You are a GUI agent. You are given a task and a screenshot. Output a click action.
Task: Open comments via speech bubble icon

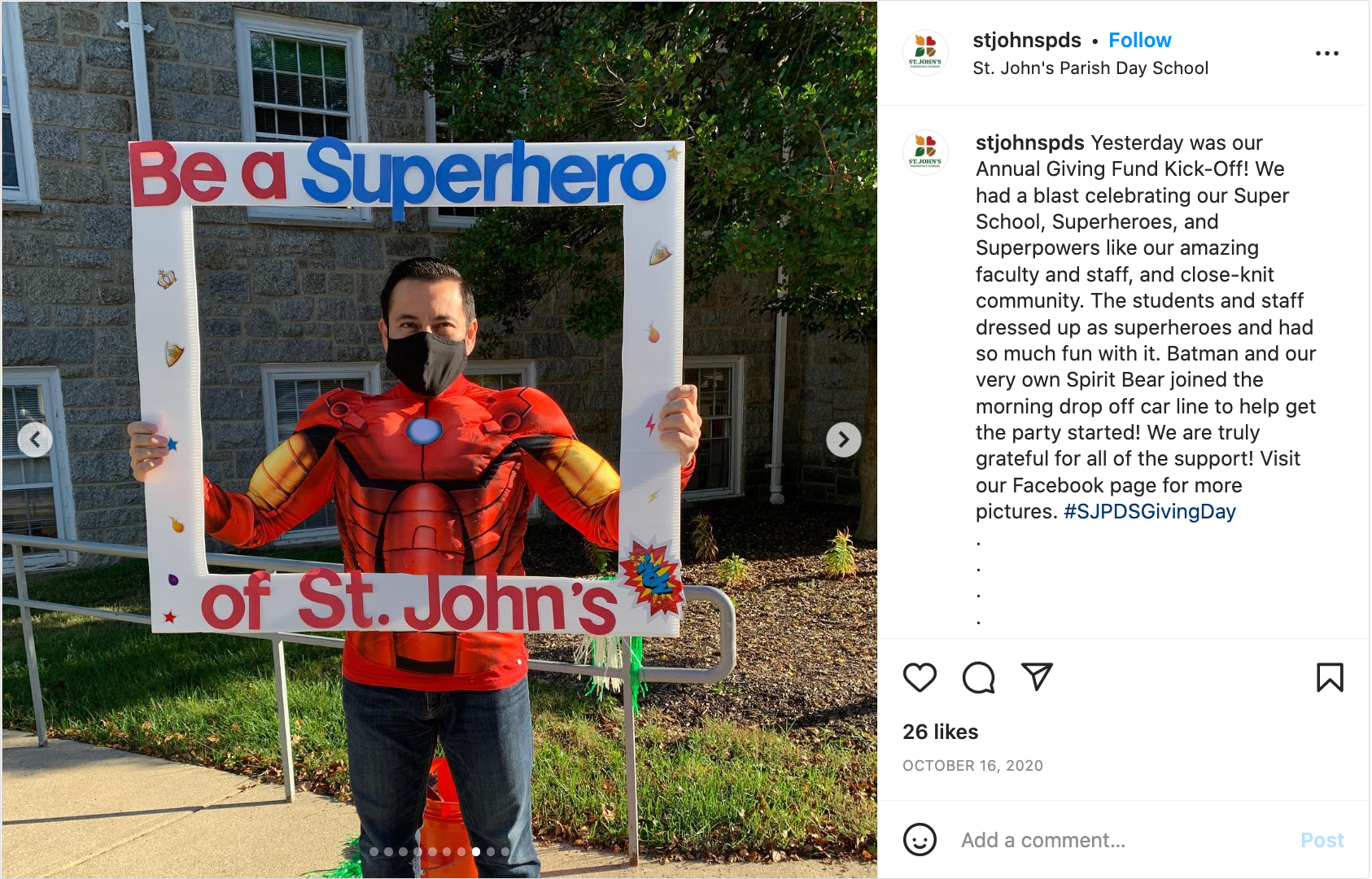tap(978, 677)
